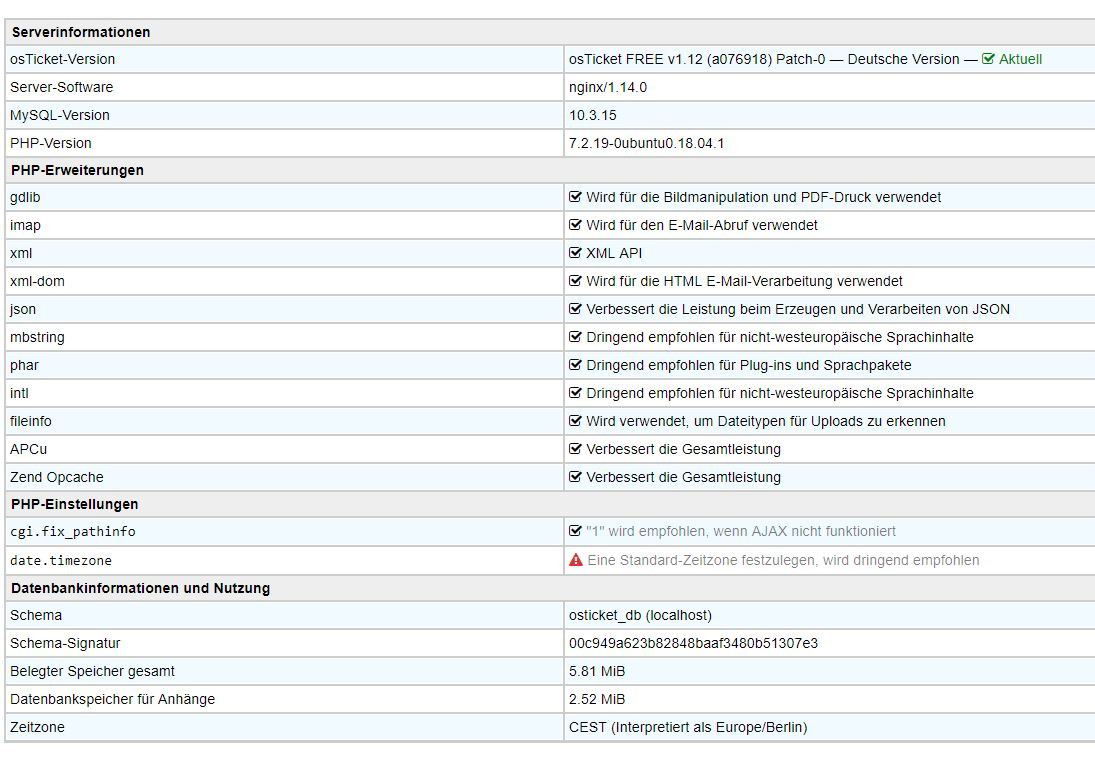Select the 7.2.19-0ubuntu0.18.04.1 value

pos(647,143)
